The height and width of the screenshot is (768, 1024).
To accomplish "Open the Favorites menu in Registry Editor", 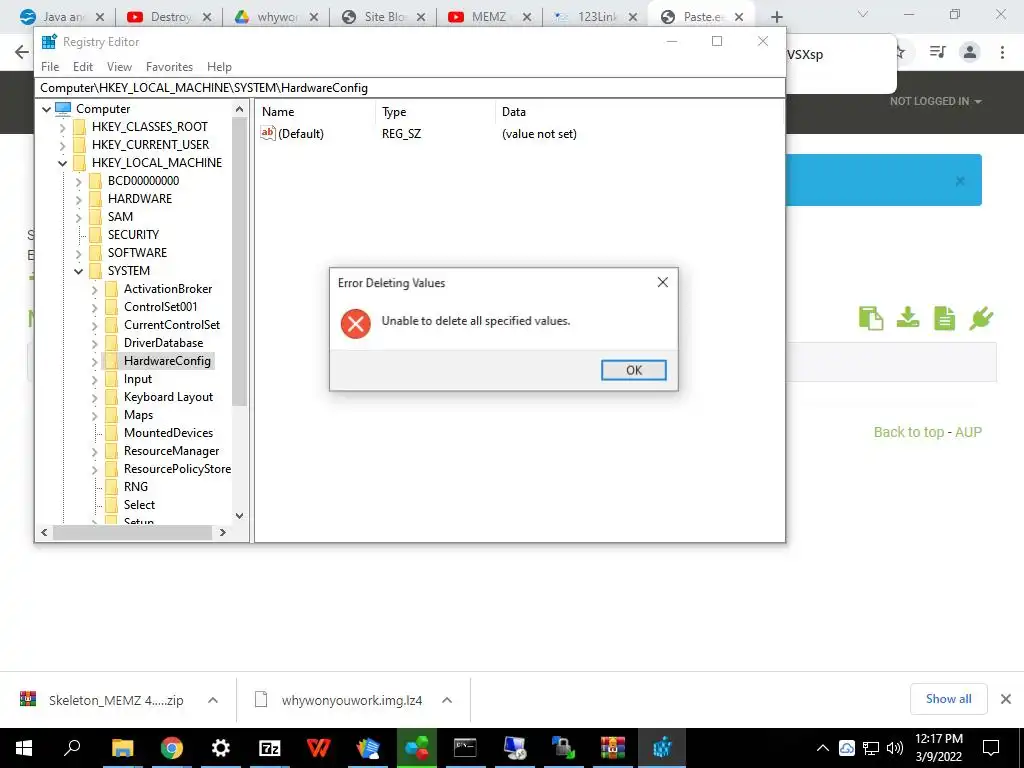I will pos(169,67).
